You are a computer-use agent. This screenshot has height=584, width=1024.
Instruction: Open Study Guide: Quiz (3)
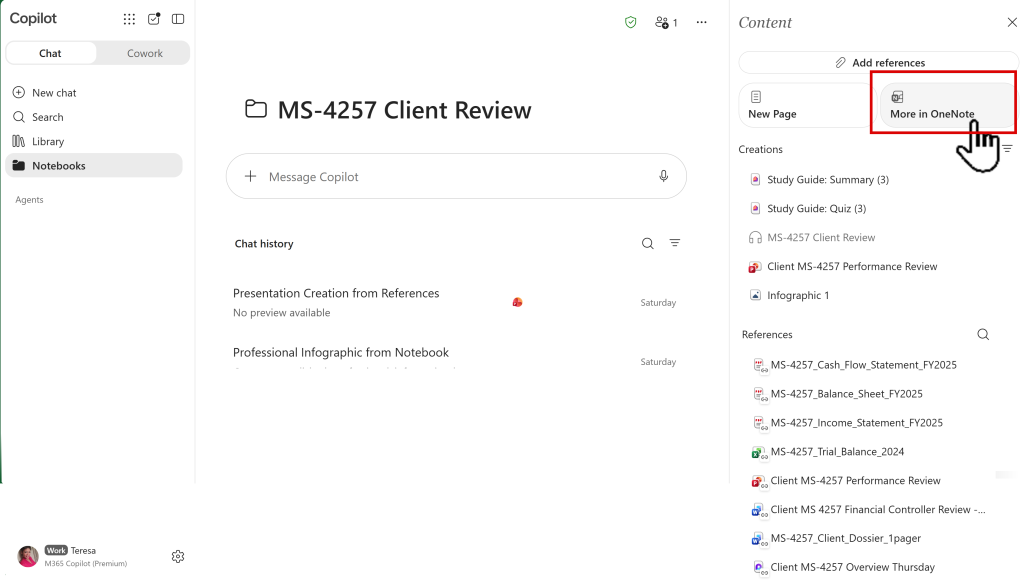(x=816, y=208)
